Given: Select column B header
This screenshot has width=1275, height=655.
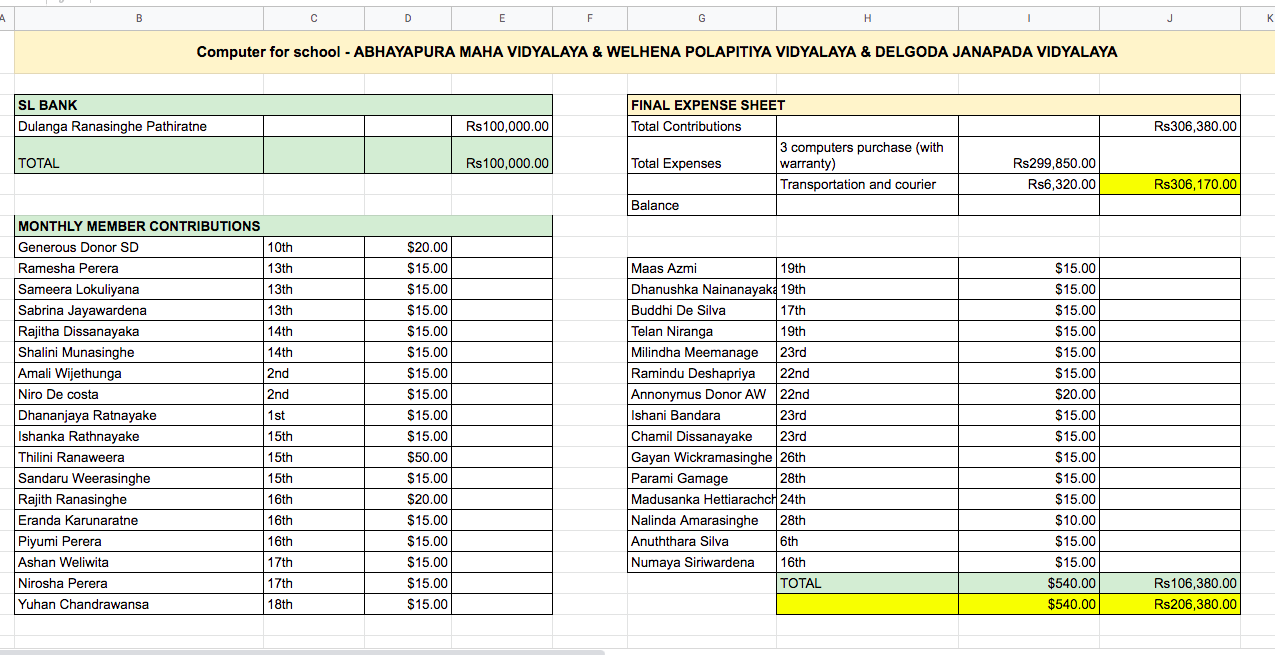Looking at the screenshot, I should [139, 18].
